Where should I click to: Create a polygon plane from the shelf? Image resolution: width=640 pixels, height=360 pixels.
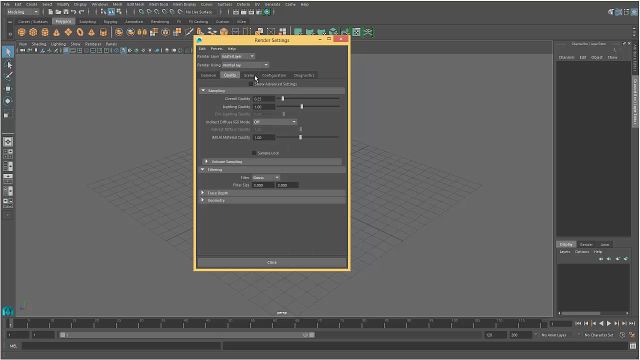click(68, 32)
